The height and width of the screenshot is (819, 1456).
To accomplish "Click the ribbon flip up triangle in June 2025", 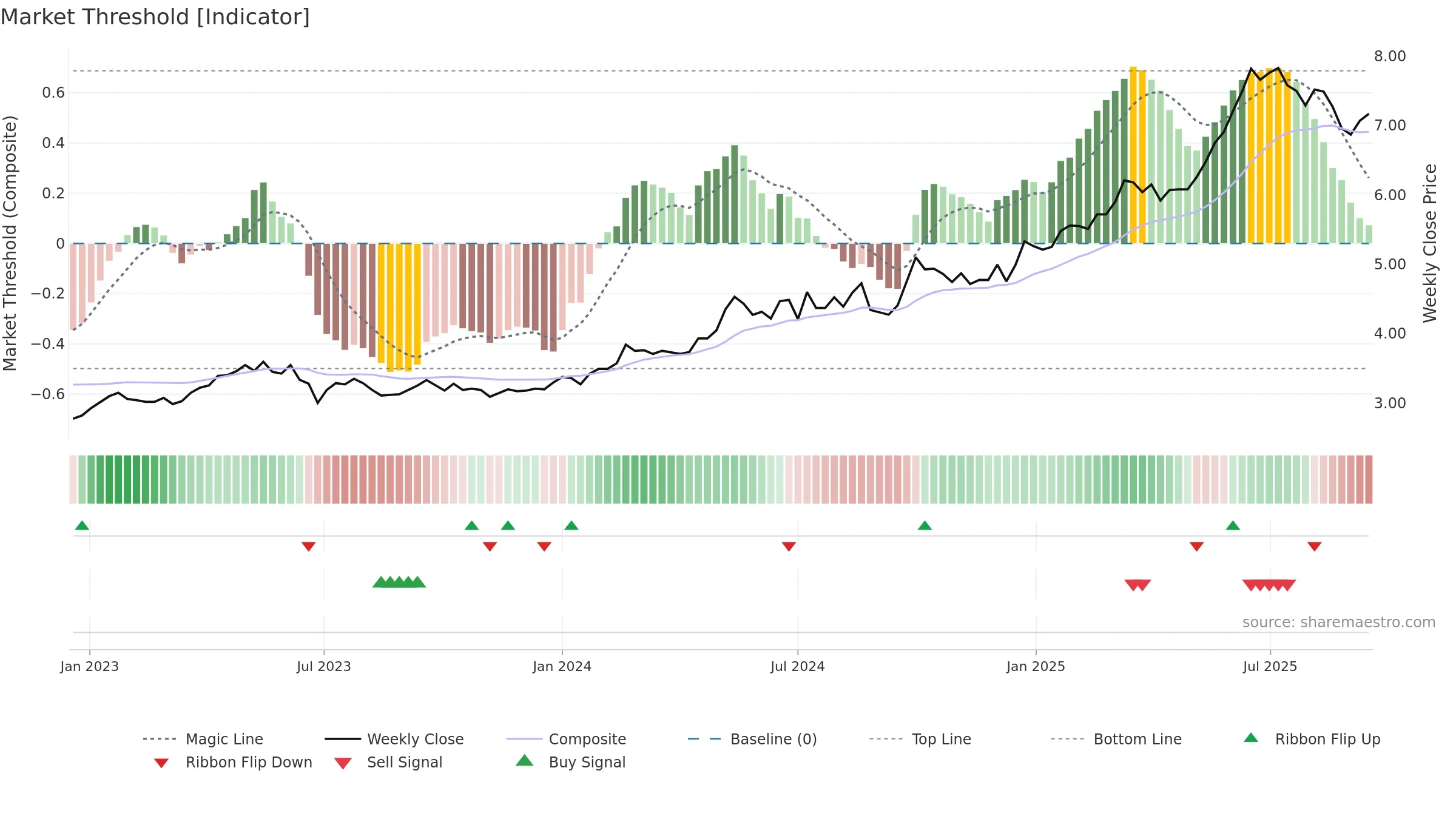I will tap(1233, 525).
